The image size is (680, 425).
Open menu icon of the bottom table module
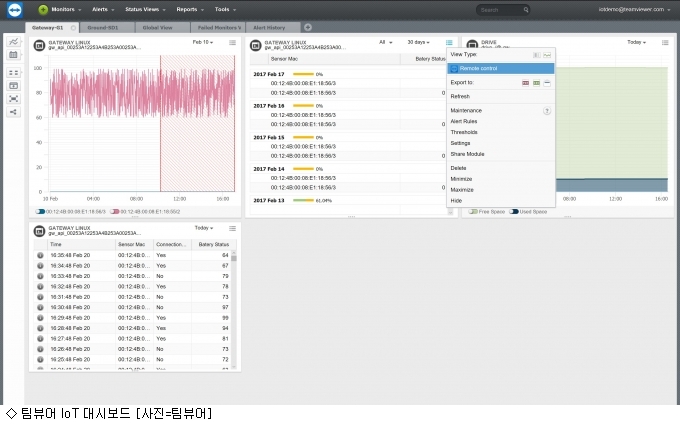point(232,228)
